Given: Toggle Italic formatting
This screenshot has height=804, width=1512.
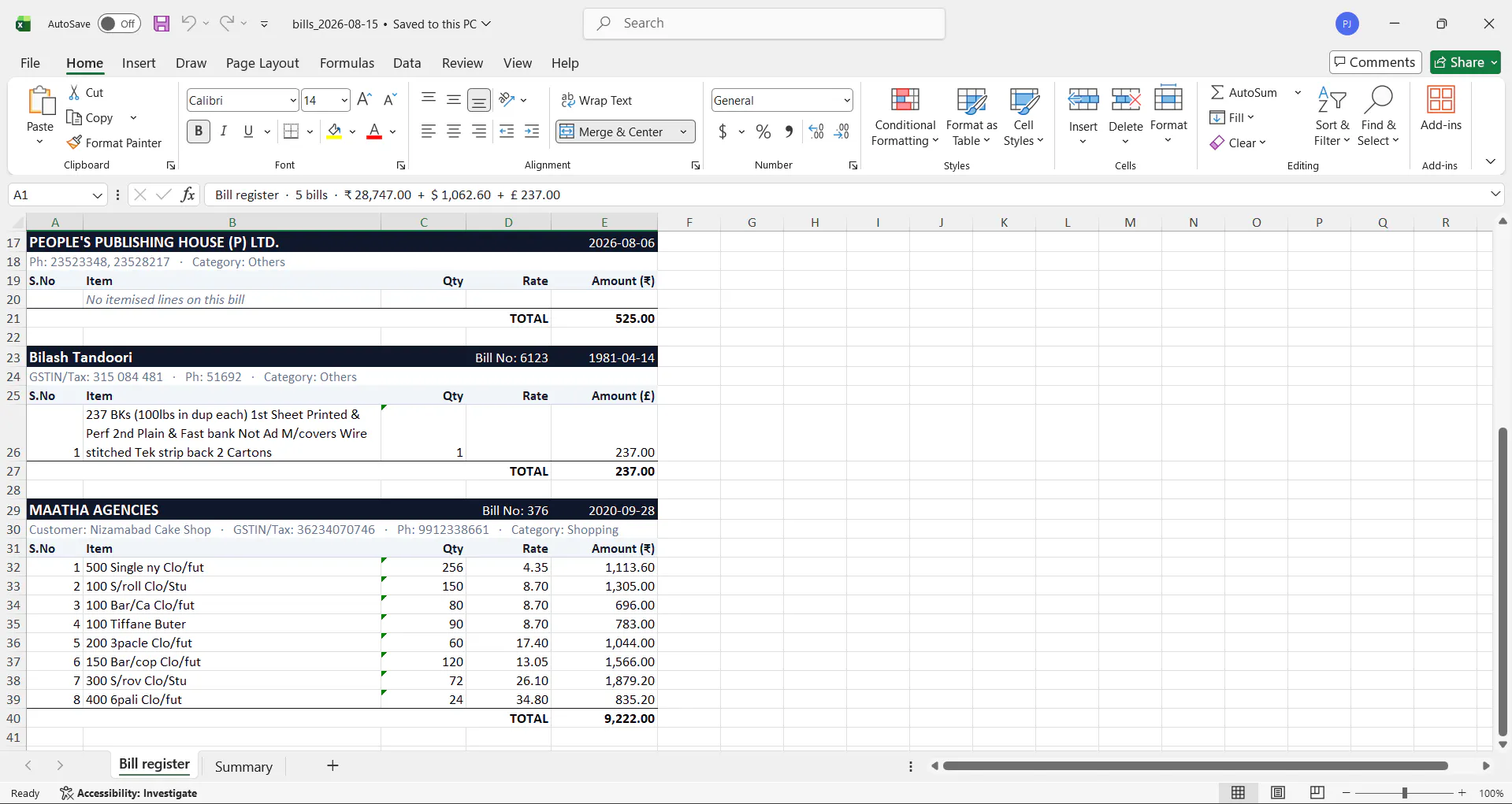Looking at the screenshot, I should point(224,132).
